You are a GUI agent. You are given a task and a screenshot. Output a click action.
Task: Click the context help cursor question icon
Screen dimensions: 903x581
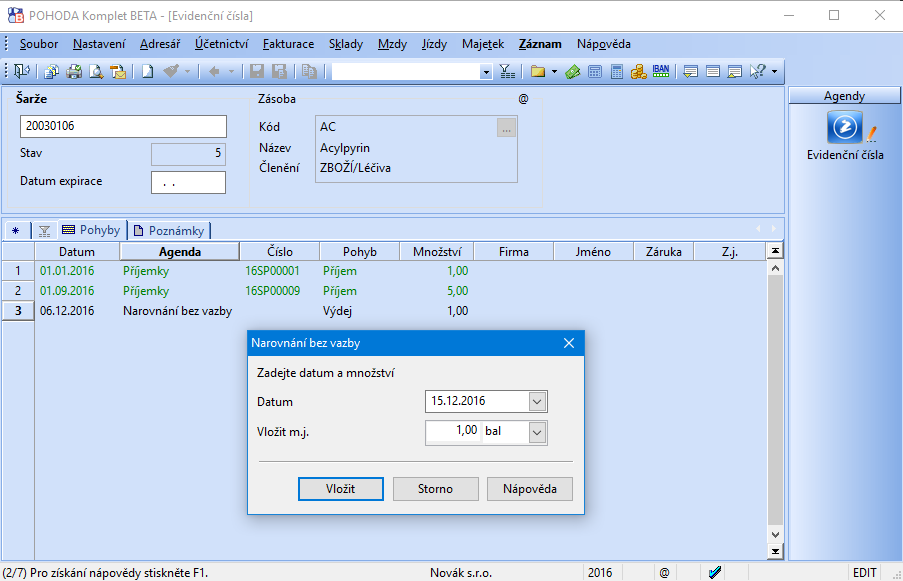click(757, 71)
